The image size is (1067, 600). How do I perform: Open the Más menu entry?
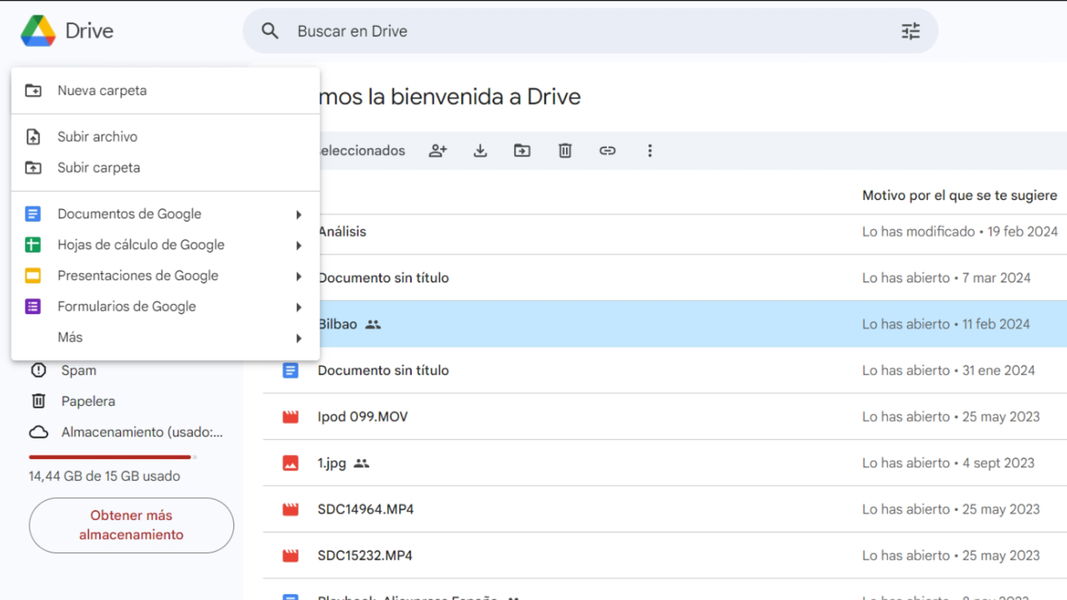(x=165, y=337)
